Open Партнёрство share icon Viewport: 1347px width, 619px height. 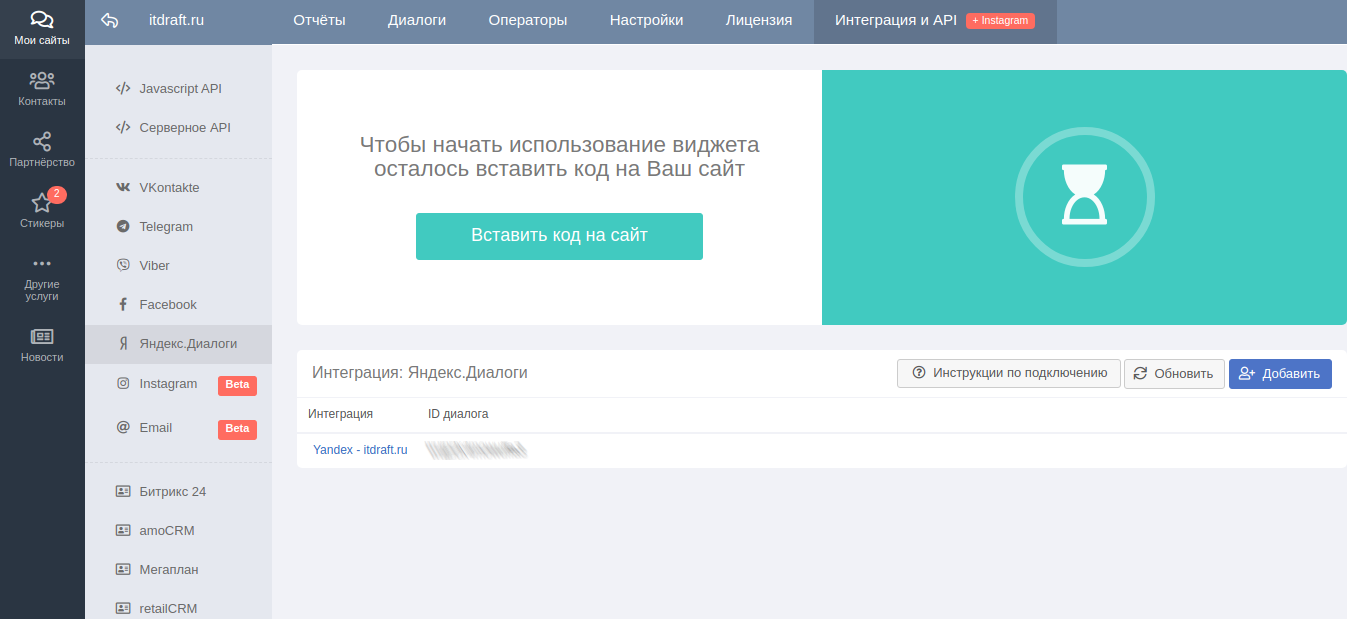click(42, 142)
